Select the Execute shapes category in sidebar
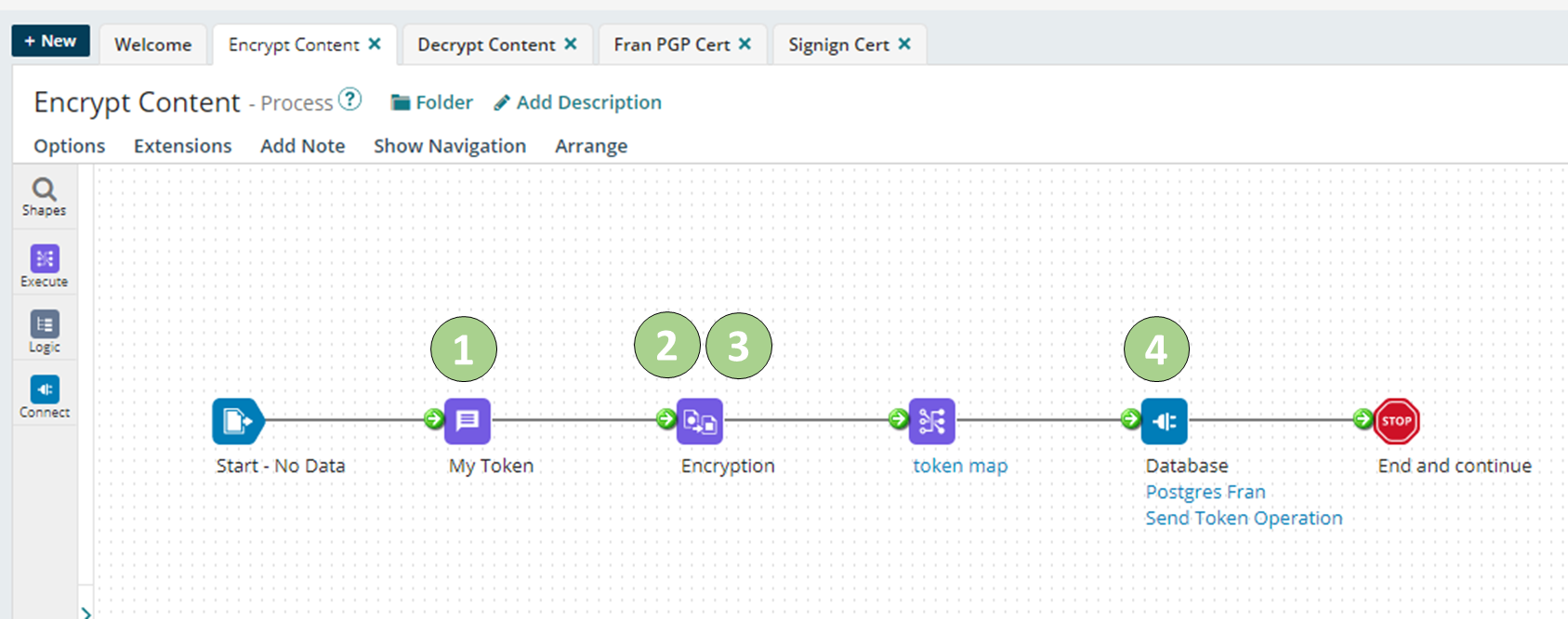 (44, 263)
